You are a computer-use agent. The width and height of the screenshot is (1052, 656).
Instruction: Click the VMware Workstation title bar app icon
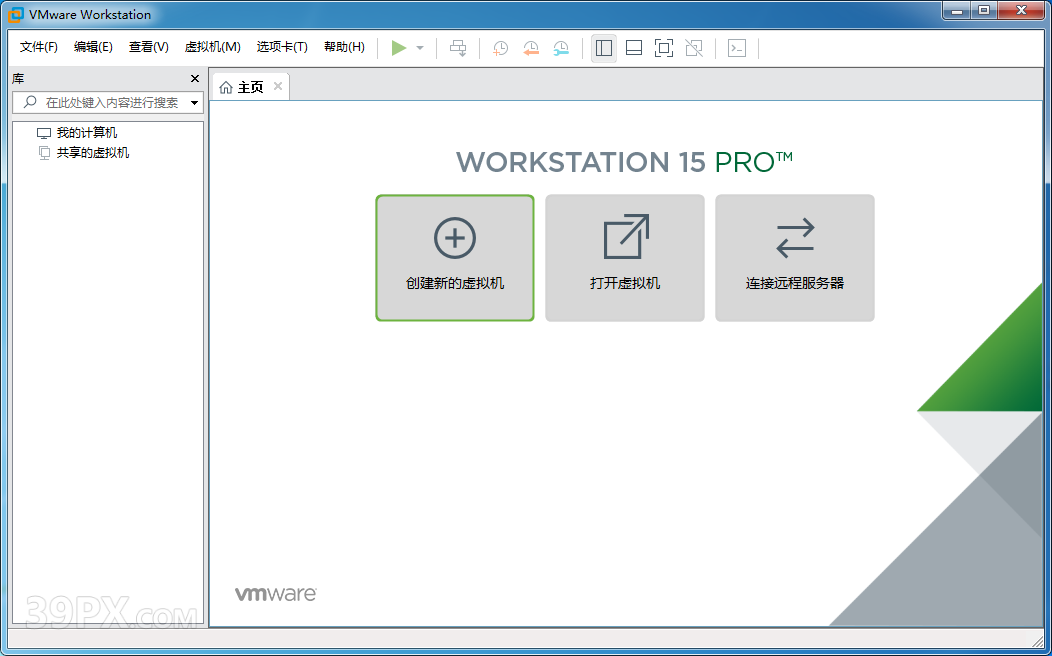click(x=15, y=14)
